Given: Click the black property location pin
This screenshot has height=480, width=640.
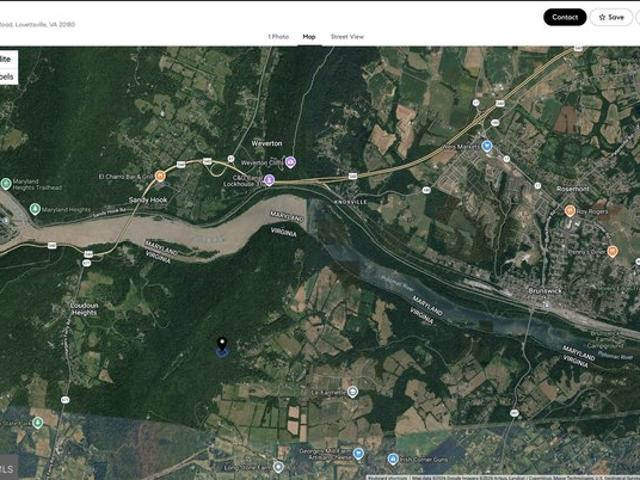Looking at the screenshot, I should pyautogui.click(x=222, y=344).
